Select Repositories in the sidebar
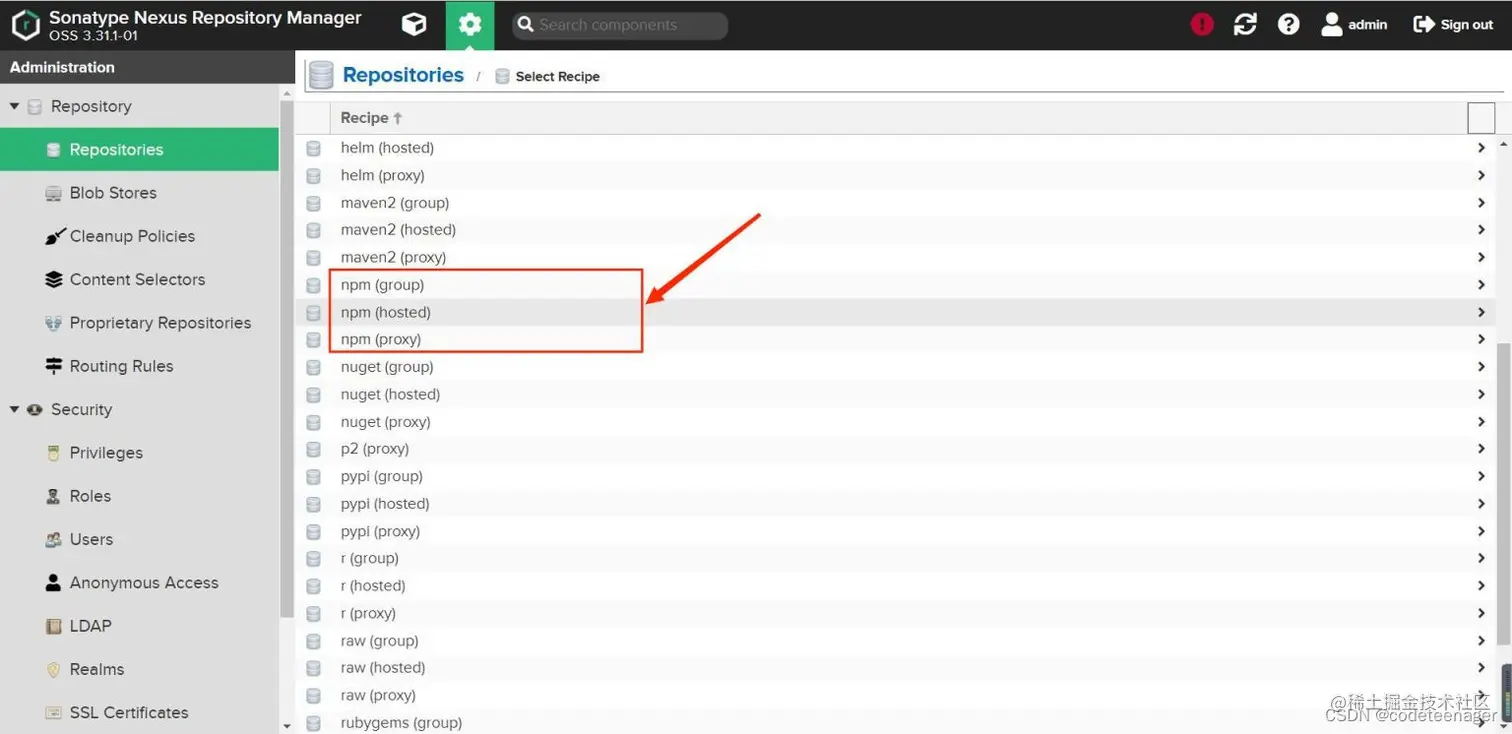1512x734 pixels. tap(139, 149)
